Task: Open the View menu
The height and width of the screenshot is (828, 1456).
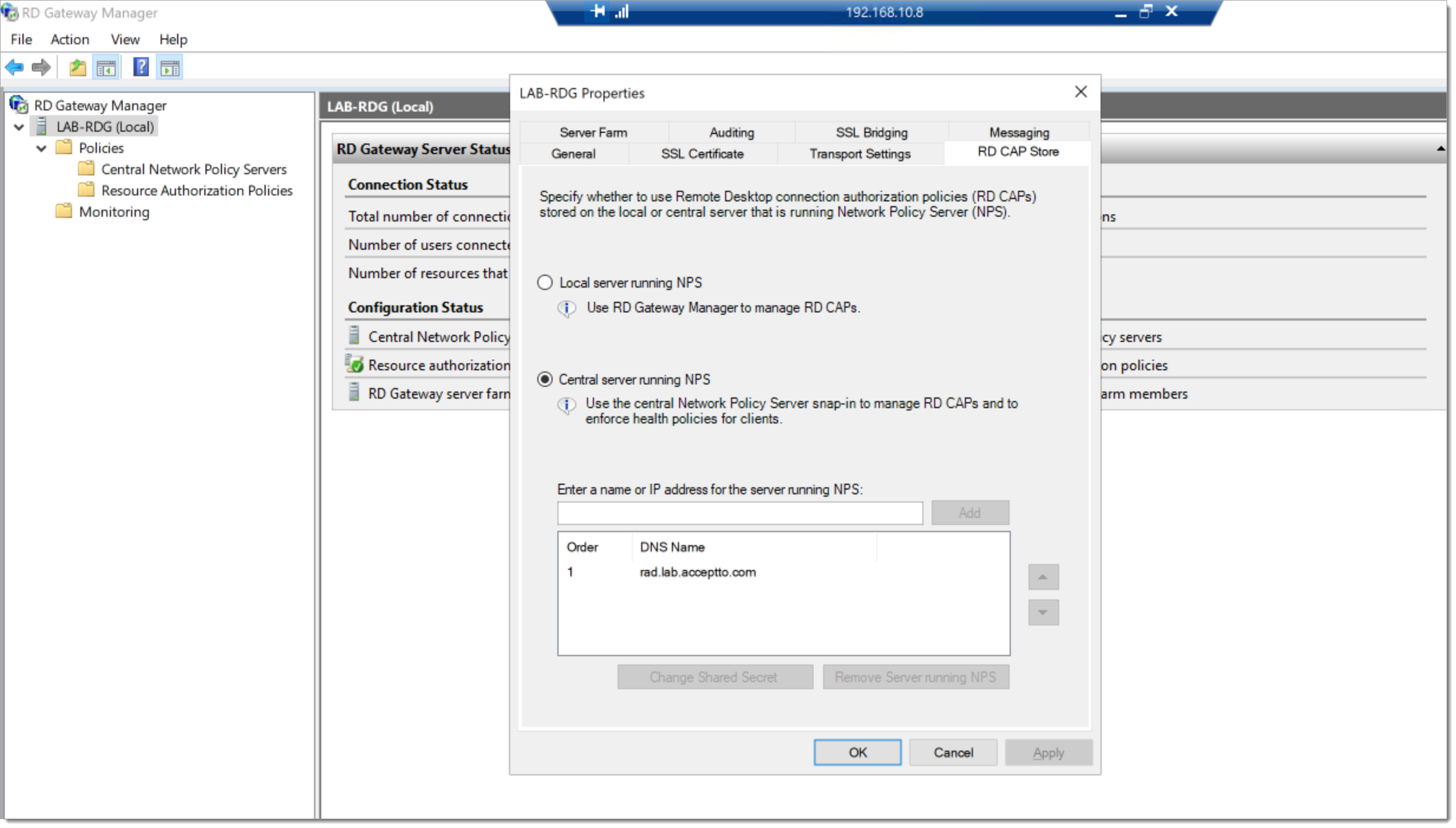Action: (x=125, y=40)
